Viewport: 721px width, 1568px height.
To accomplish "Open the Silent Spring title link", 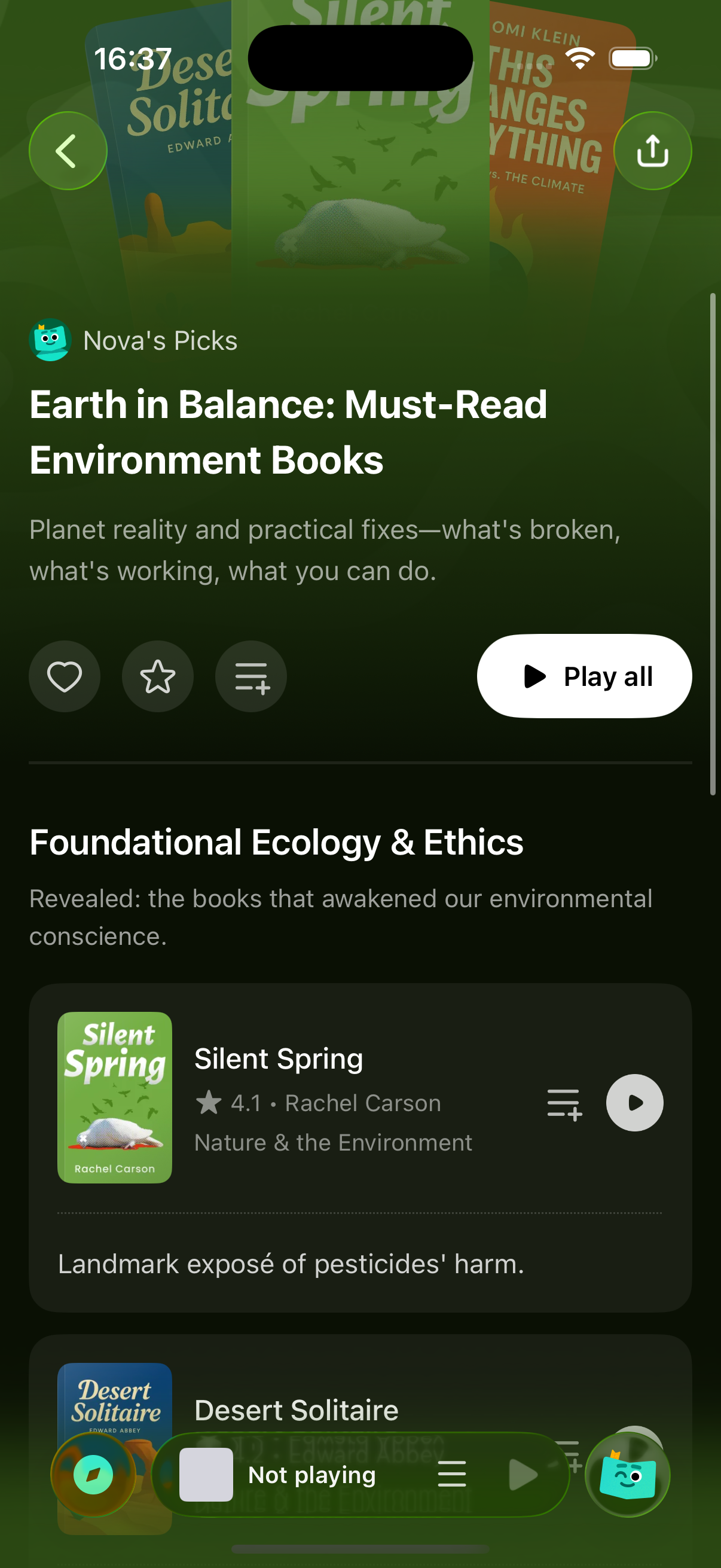I will (x=279, y=1059).
